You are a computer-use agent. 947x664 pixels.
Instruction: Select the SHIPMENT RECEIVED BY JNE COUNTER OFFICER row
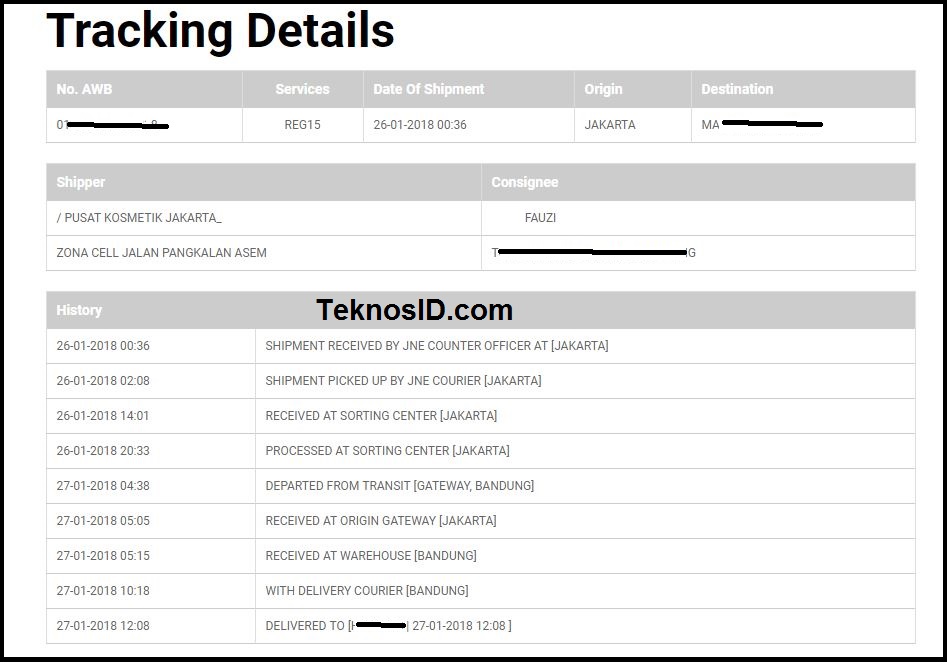(x=481, y=346)
